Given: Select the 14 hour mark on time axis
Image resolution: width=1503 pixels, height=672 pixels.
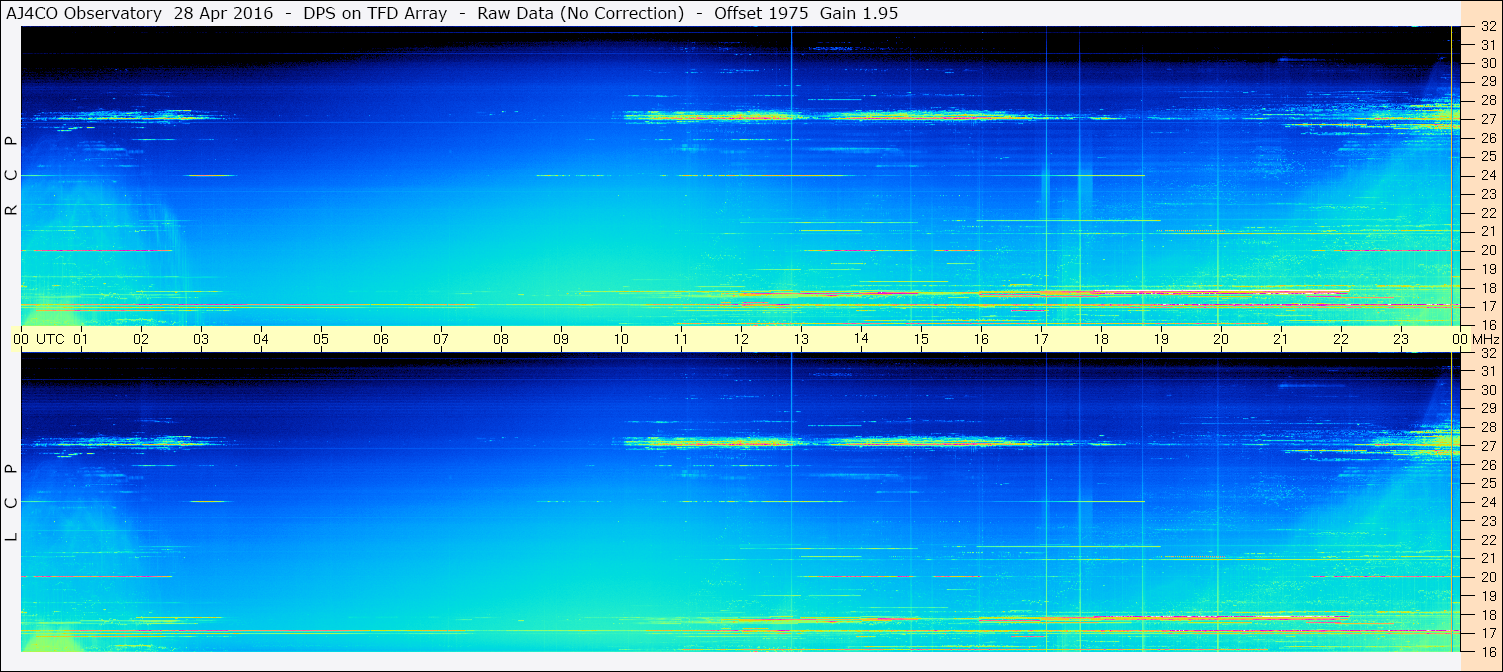Looking at the screenshot, I should click(861, 339).
